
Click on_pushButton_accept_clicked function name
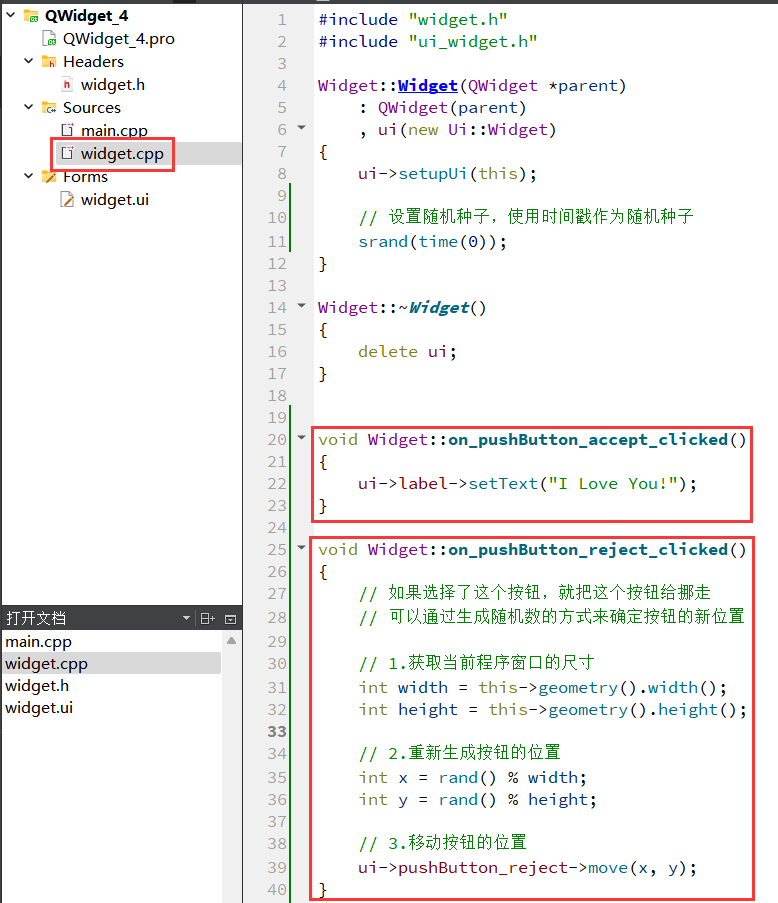click(588, 439)
